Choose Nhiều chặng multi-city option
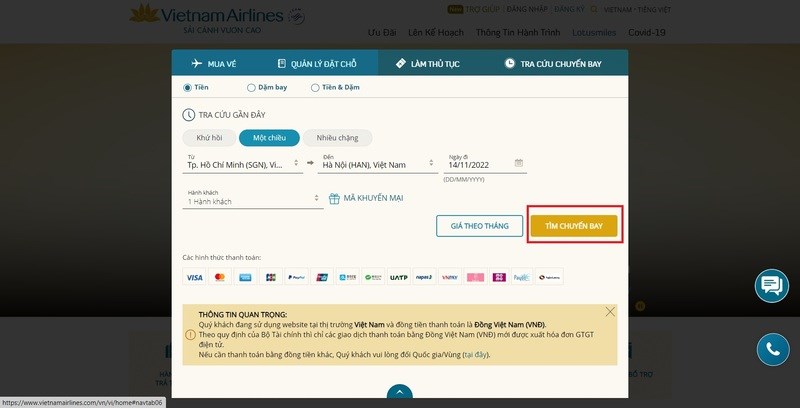Screen dimensions: 800x408 [x=337, y=138]
